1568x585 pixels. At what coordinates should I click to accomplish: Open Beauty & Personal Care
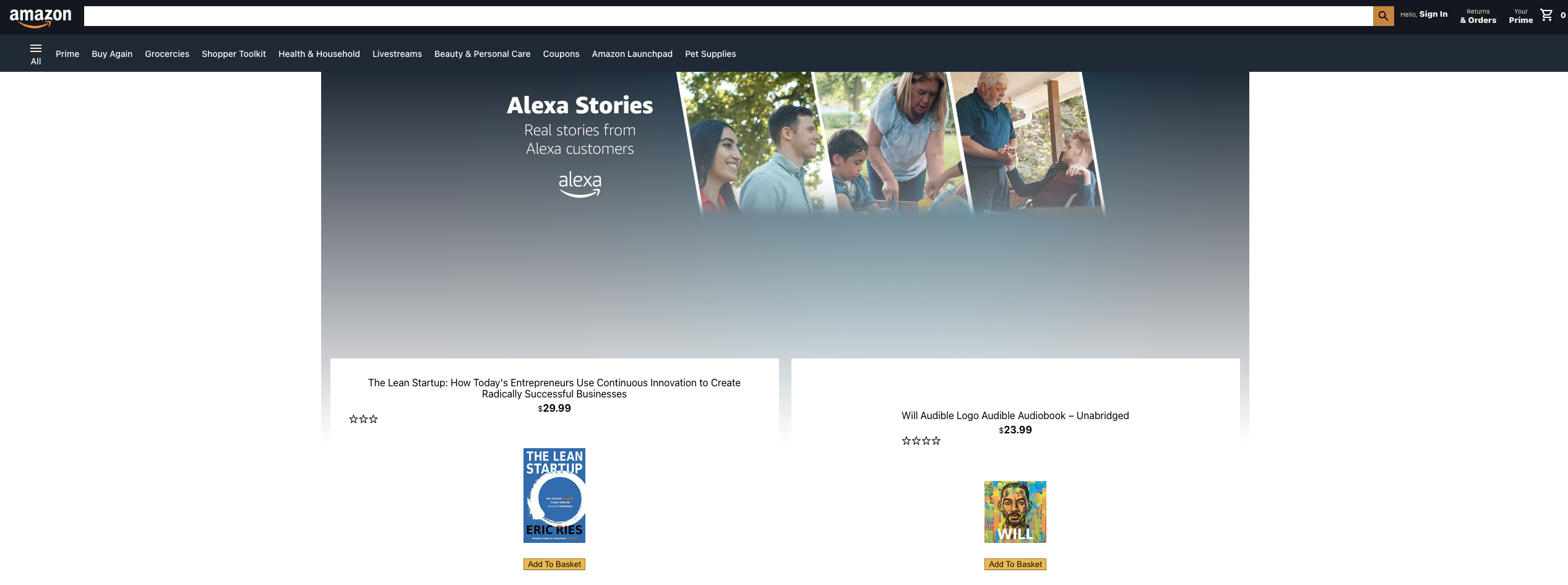(483, 54)
